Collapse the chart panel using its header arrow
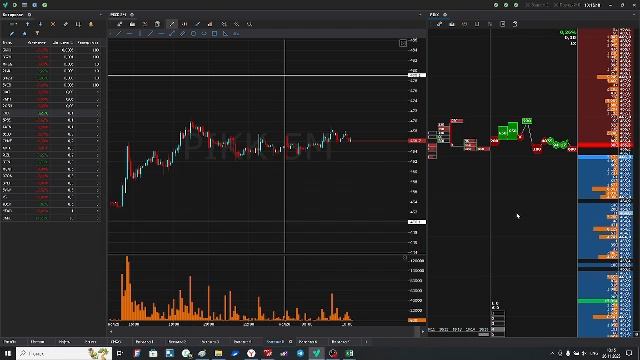Image resolution: width=640 pixels, height=360 pixels. coord(420,15)
